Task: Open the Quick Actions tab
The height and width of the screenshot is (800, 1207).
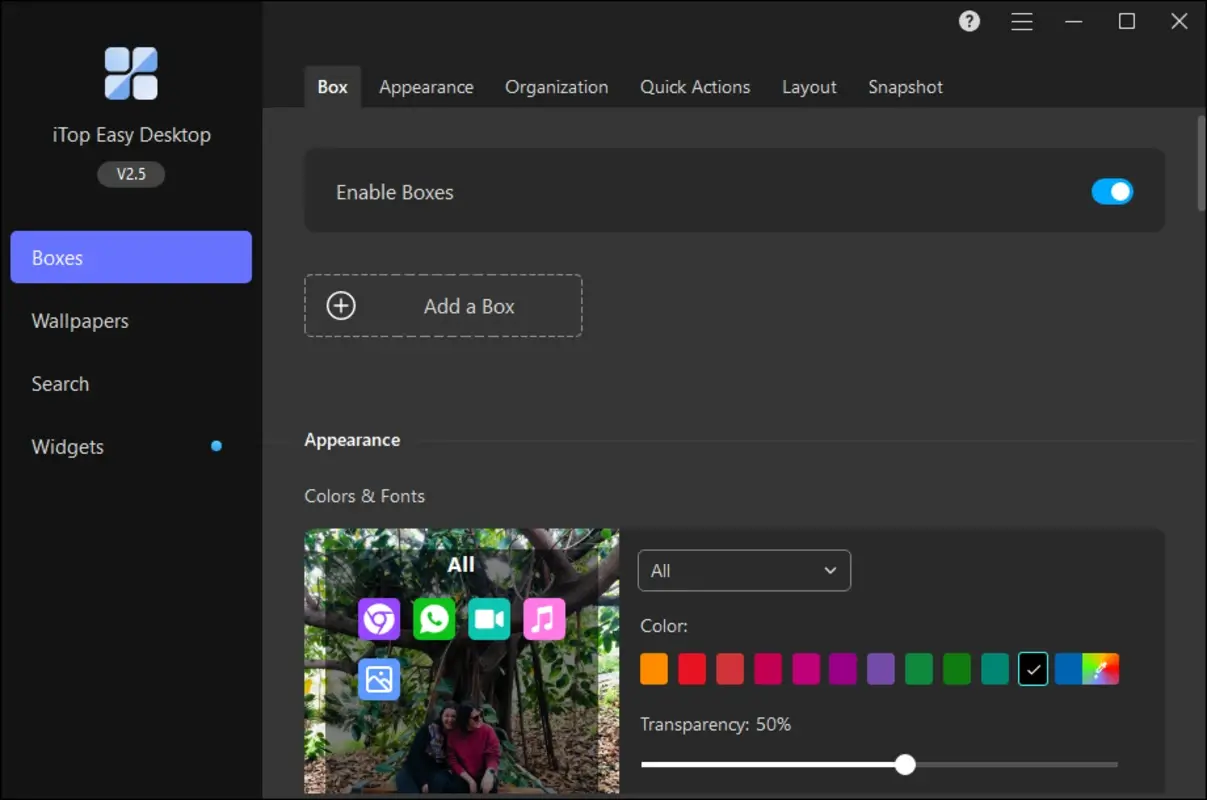Action: [695, 87]
